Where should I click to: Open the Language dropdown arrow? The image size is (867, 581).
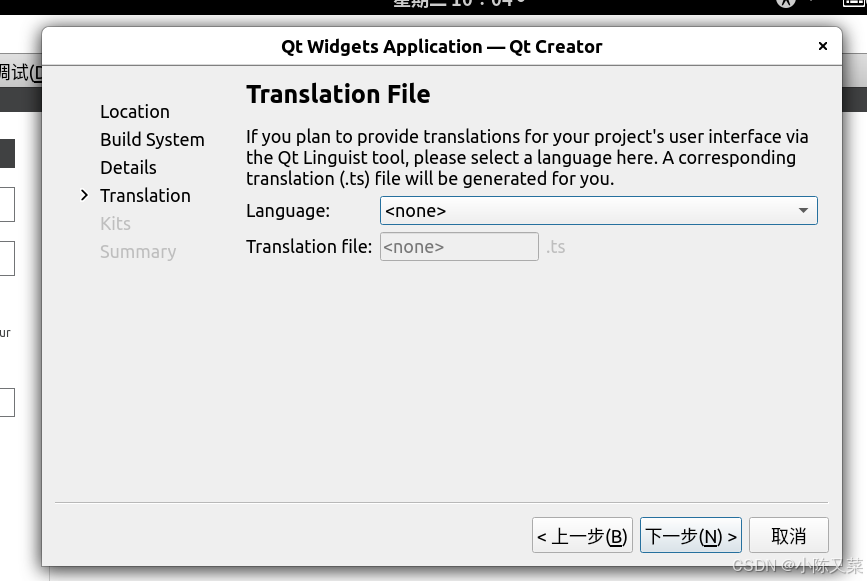803,211
